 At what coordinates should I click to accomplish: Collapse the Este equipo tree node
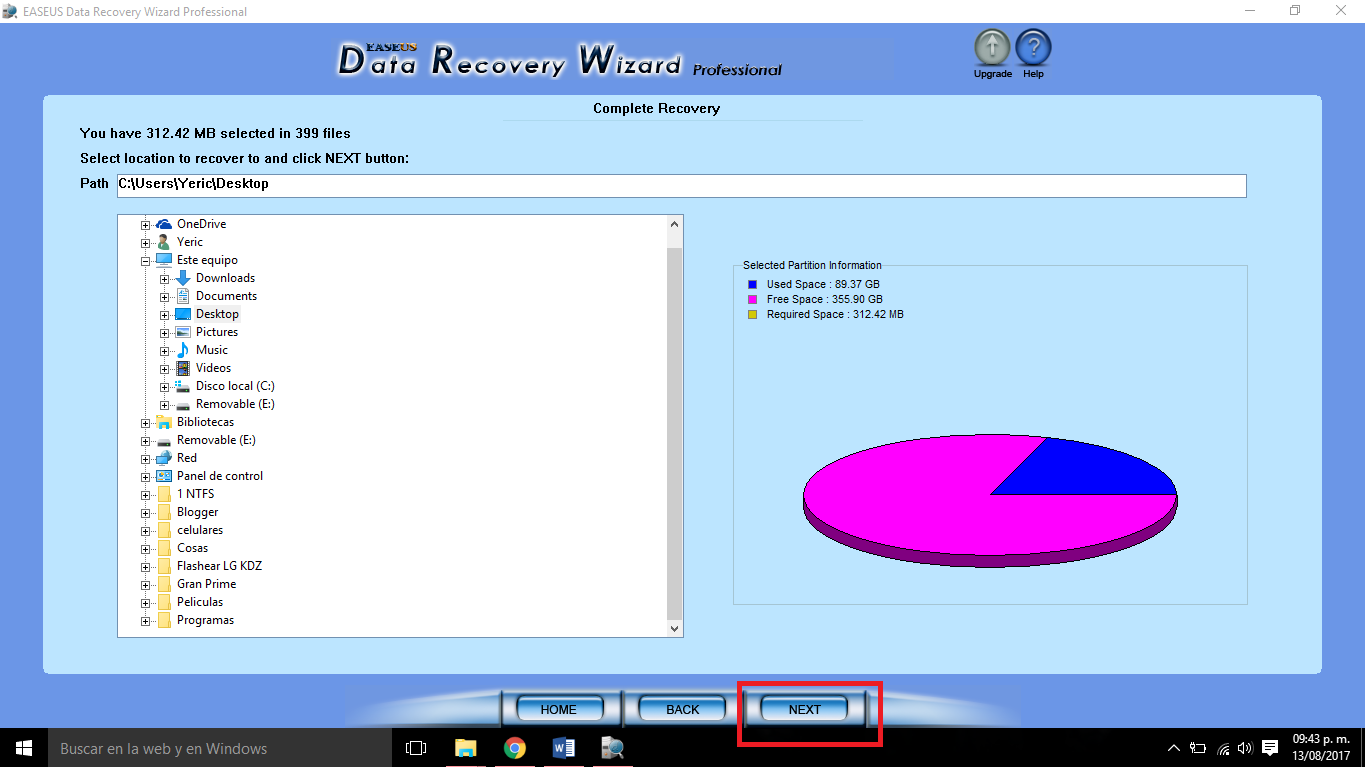coord(146,260)
